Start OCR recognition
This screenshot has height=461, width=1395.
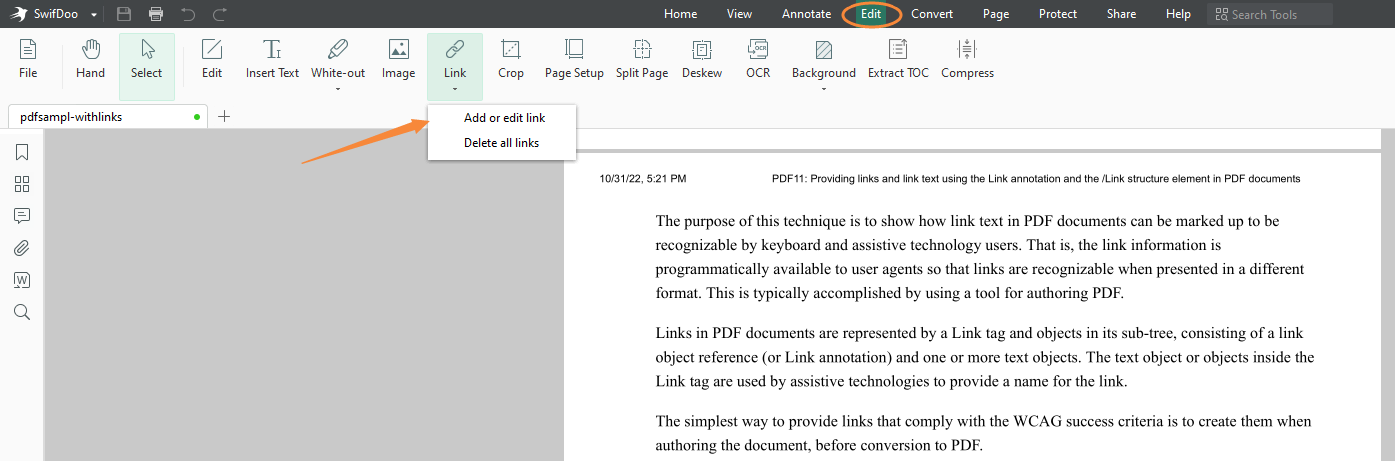click(x=758, y=59)
